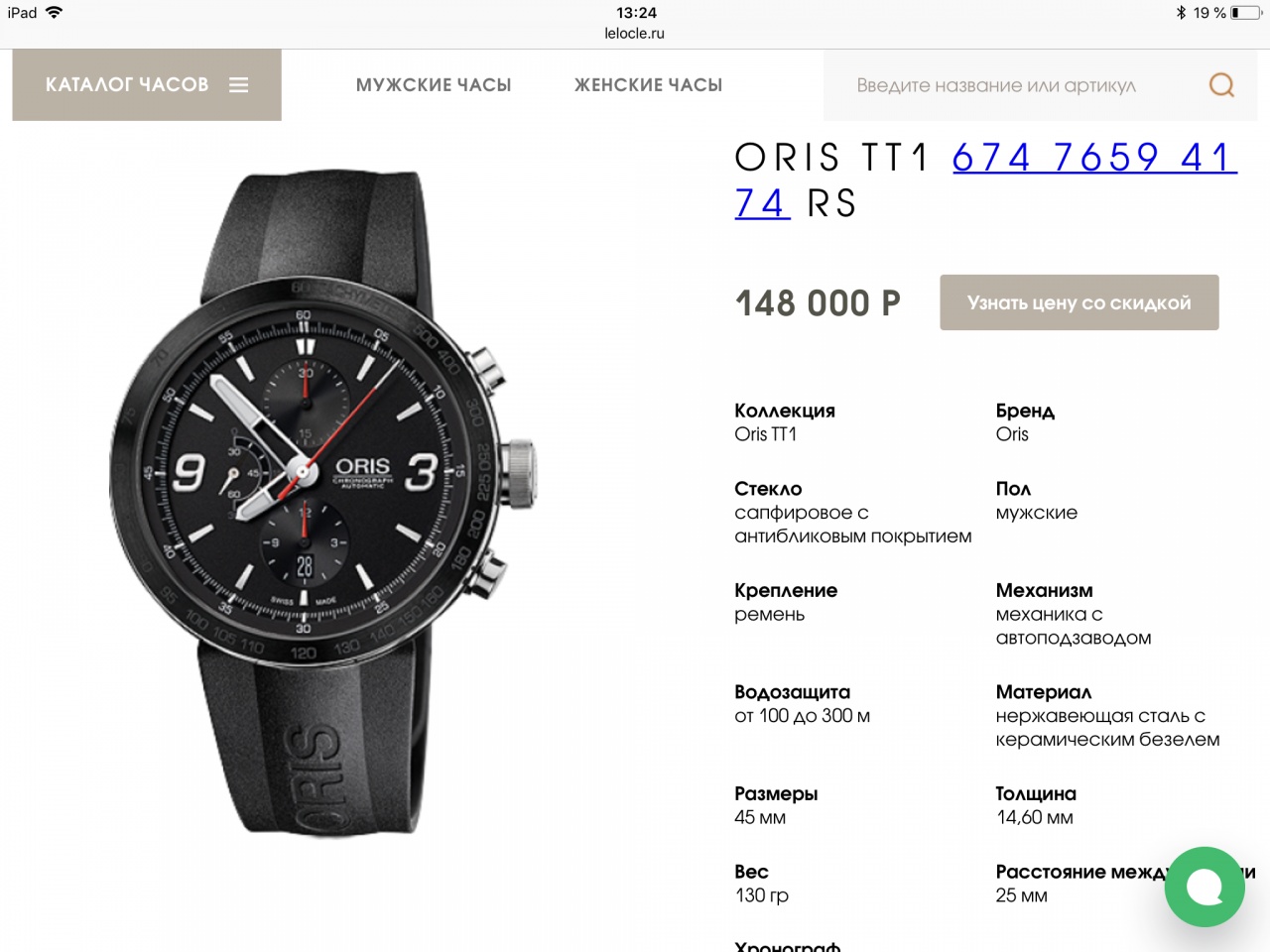Go to МУЖСКИЕ ЧАСЫ section

tap(434, 85)
